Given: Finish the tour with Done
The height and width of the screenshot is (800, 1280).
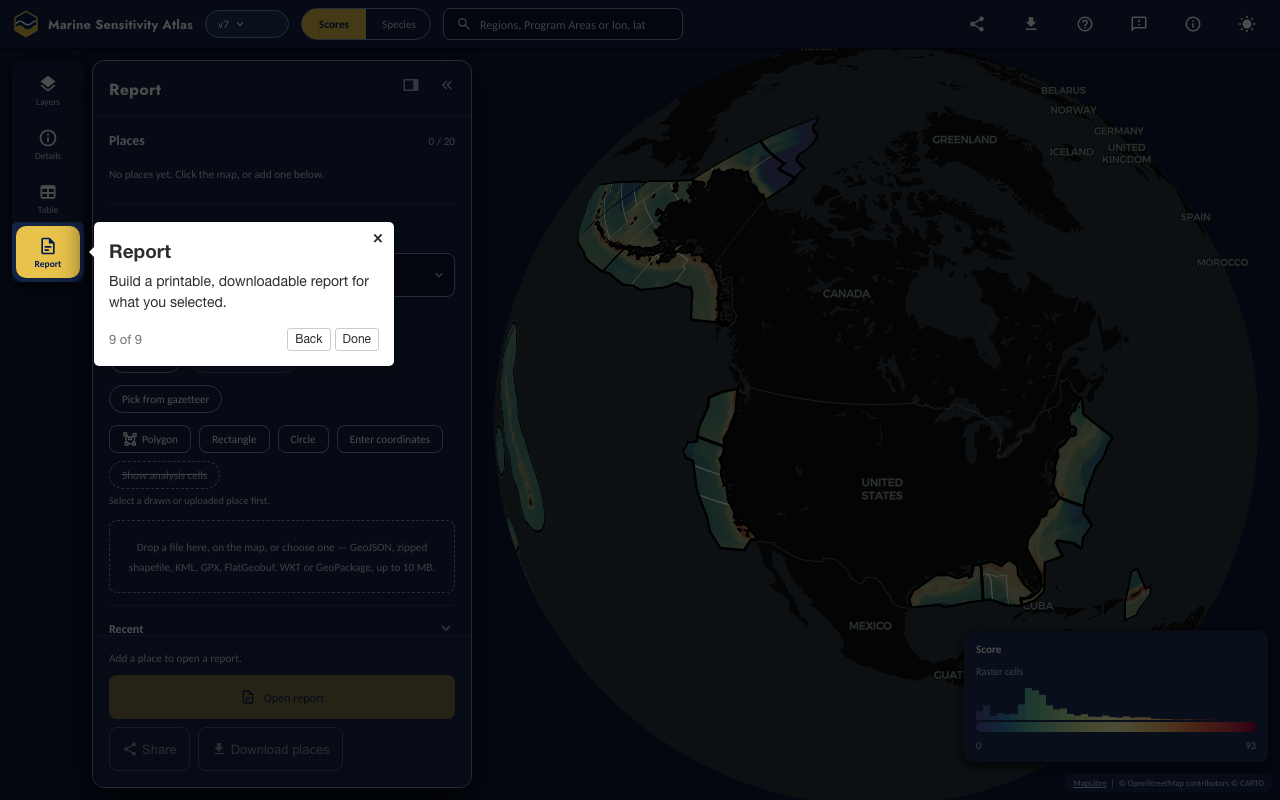Looking at the screenshot, I should tap(357, 339).
